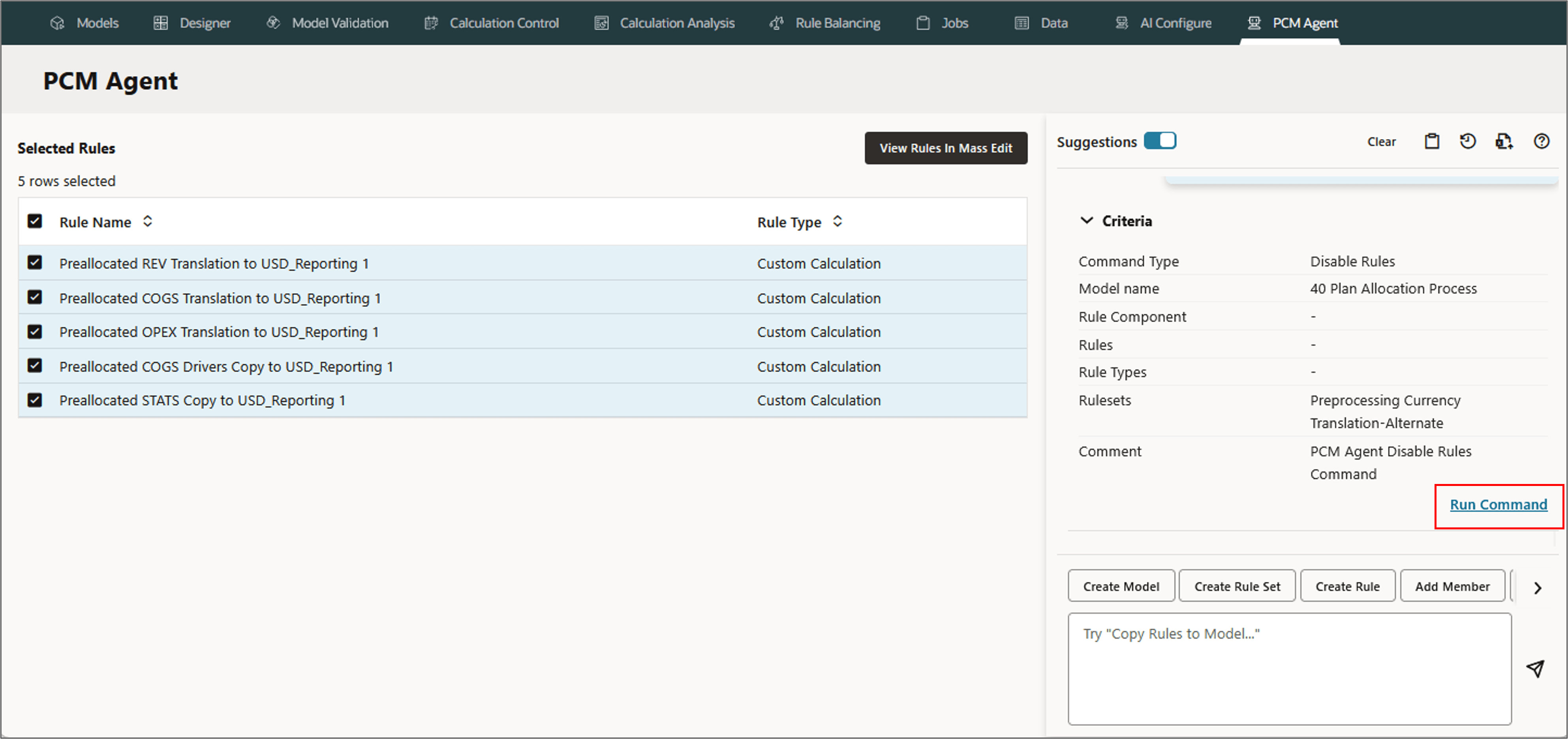
Task: Sort by Rule Name arrows icon
Action: pyautogui.click(x=147, y=221)
